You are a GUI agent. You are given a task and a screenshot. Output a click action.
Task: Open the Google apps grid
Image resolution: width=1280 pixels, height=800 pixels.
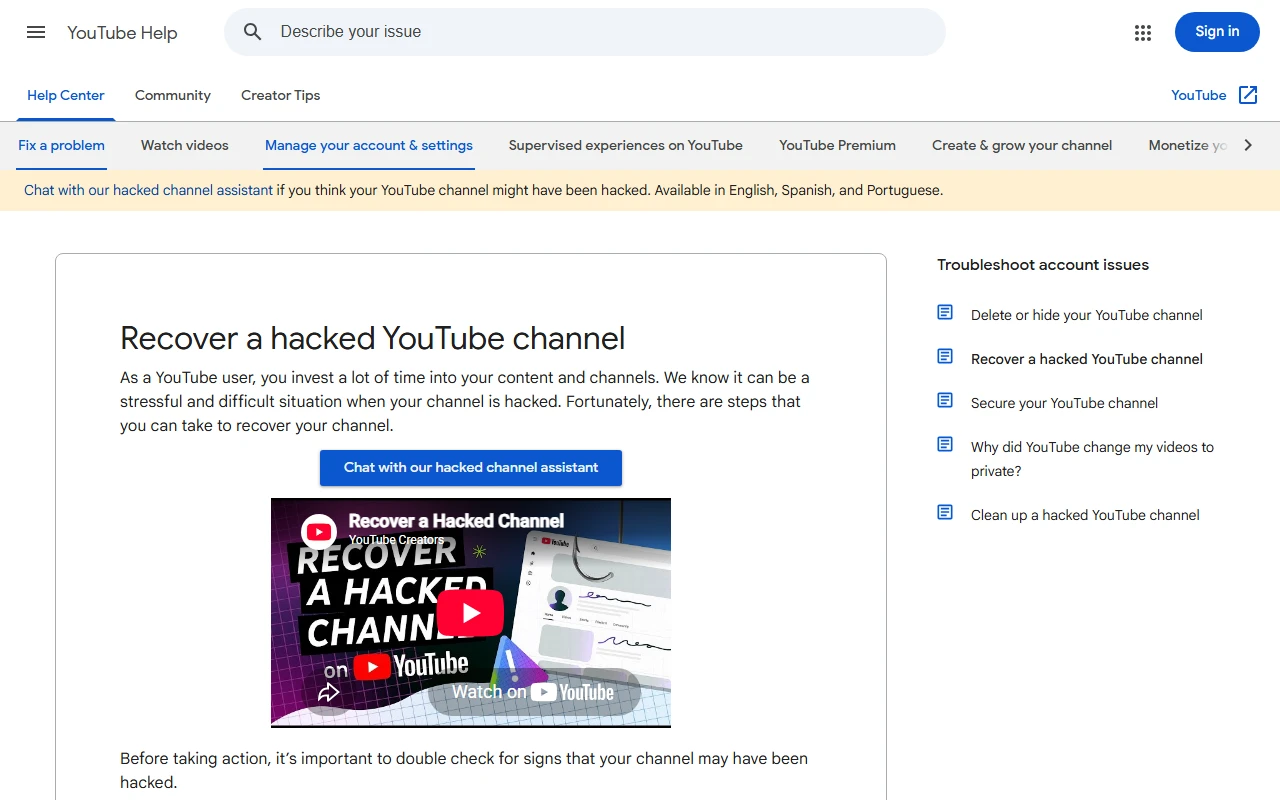click(1143, 33)
